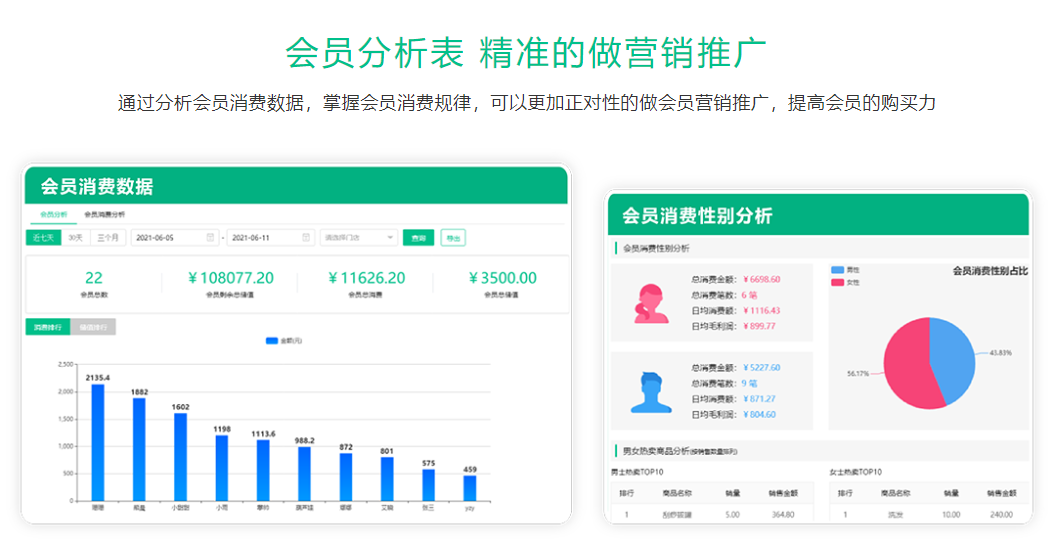Screen dimensions: 1054x554
Task: Select the 近七天 time range option
Action: pyautogui.click(x=44, y=238)
